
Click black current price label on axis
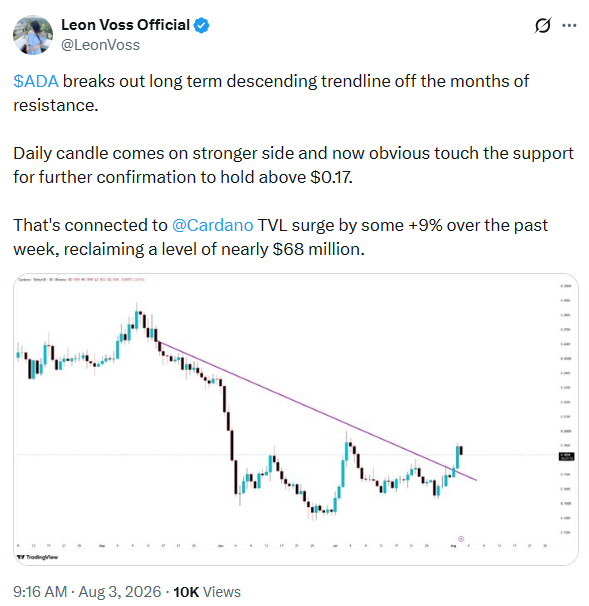click(566, 456)
